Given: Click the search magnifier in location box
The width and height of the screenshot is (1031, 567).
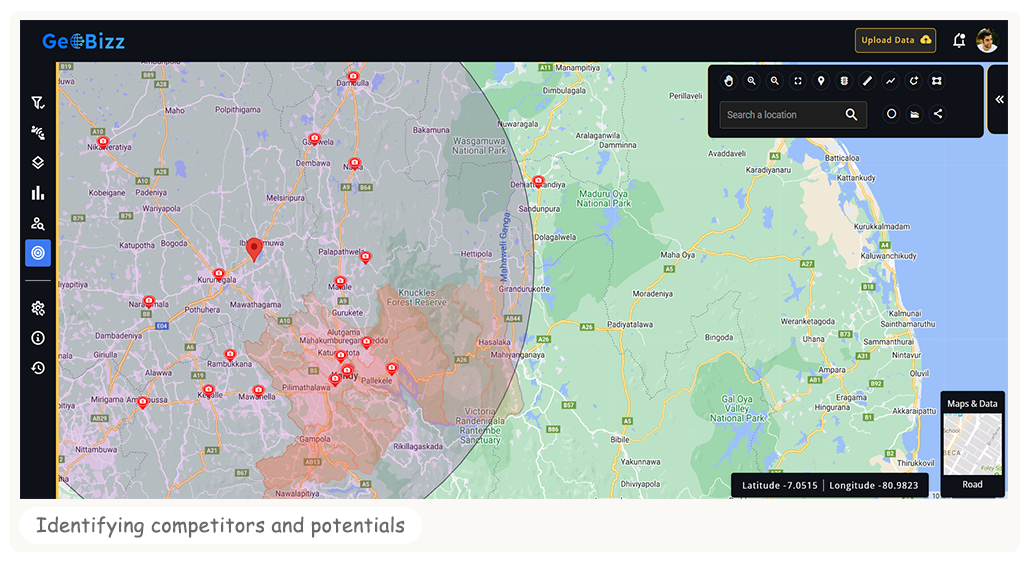Looking at the screenshot, I should (x=851, y=114).
